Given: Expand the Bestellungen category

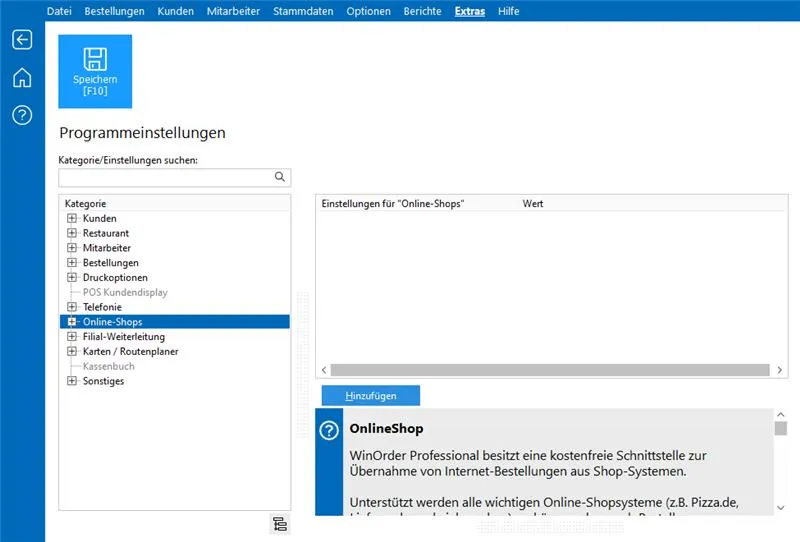Looking at the screenshot, I should [x=72, y=263].
